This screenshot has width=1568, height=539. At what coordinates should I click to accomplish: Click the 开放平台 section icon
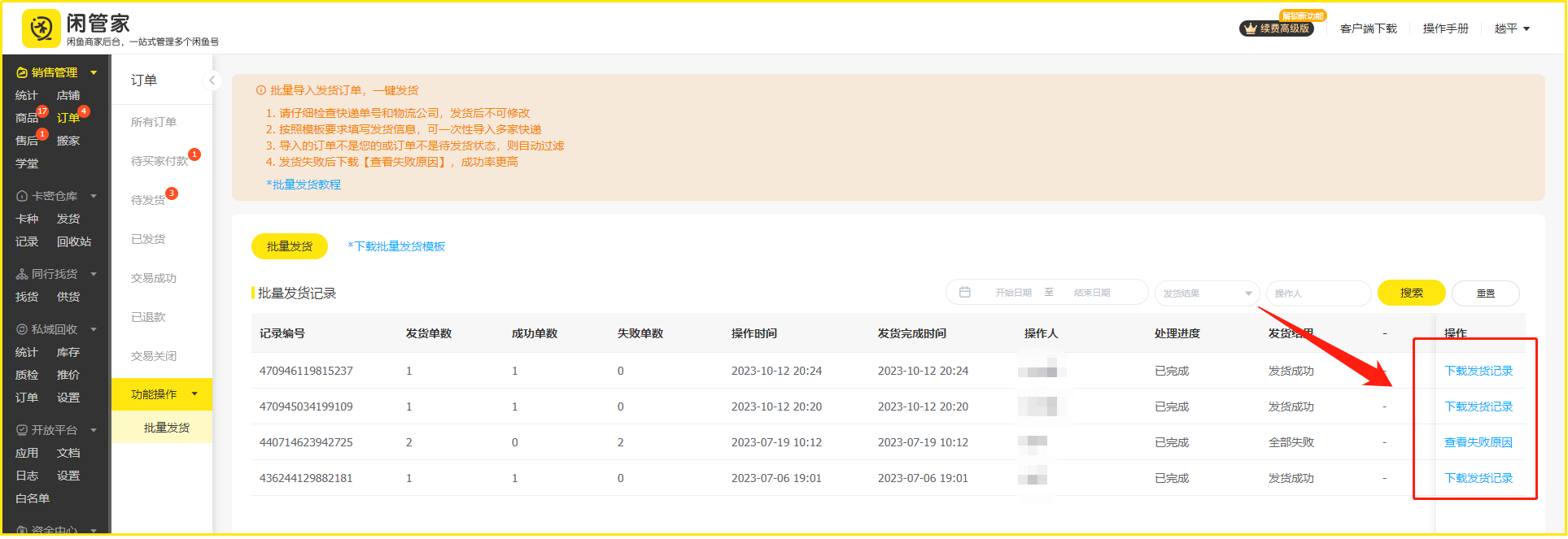coord(22,430)
